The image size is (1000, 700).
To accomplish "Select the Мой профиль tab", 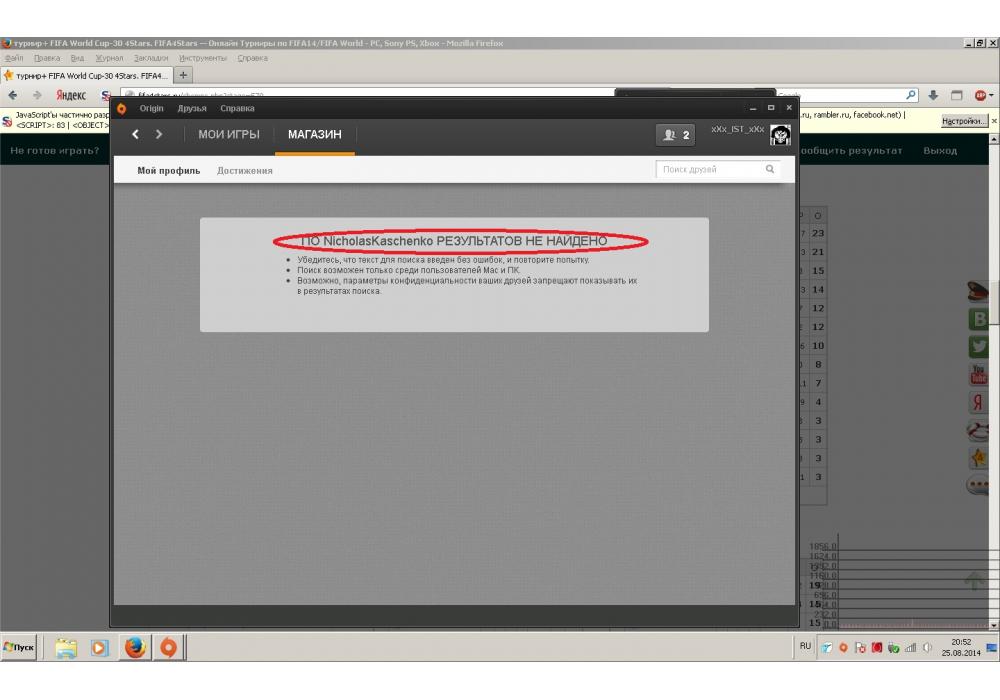I will (x=169, y=171).
